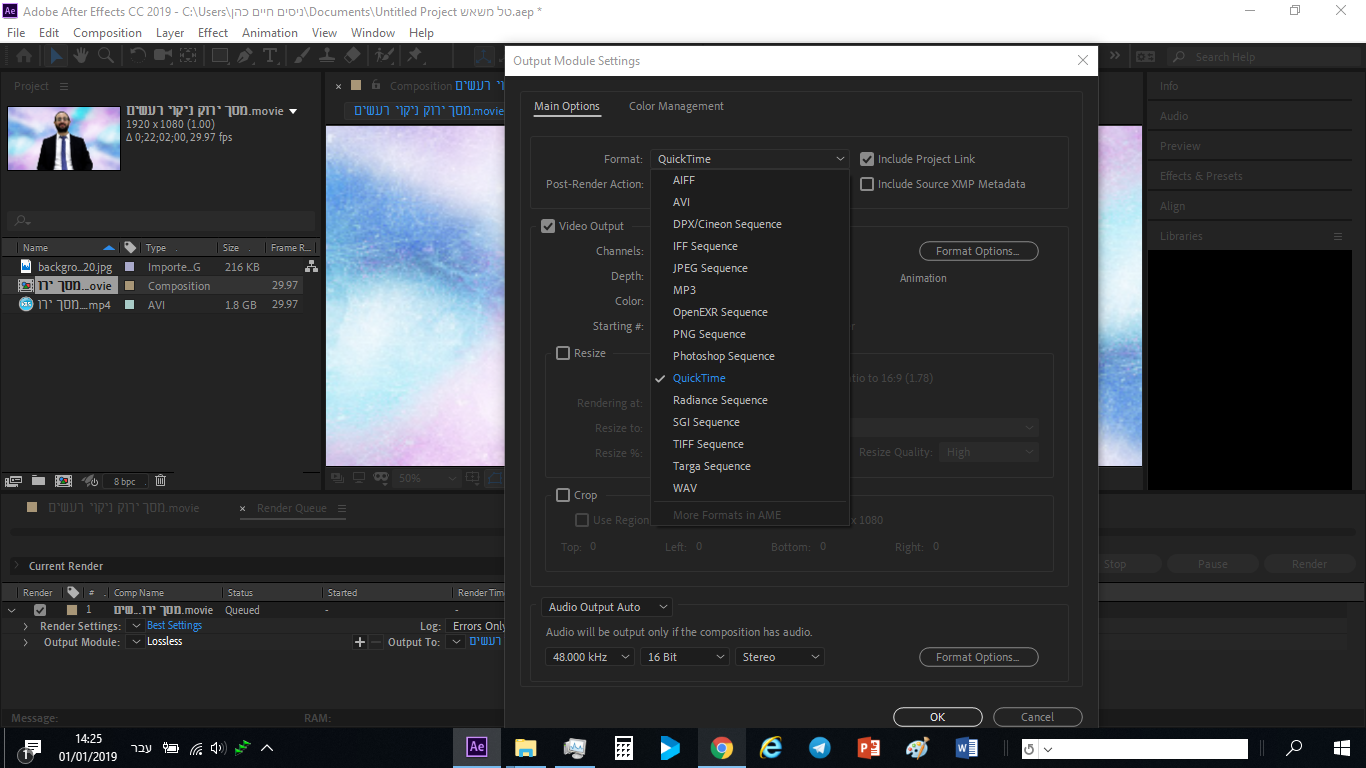The width and height of the screenshot is (1366, 768).
Task: Open the Stereo channels dropdown
Action: click(779, 656)
